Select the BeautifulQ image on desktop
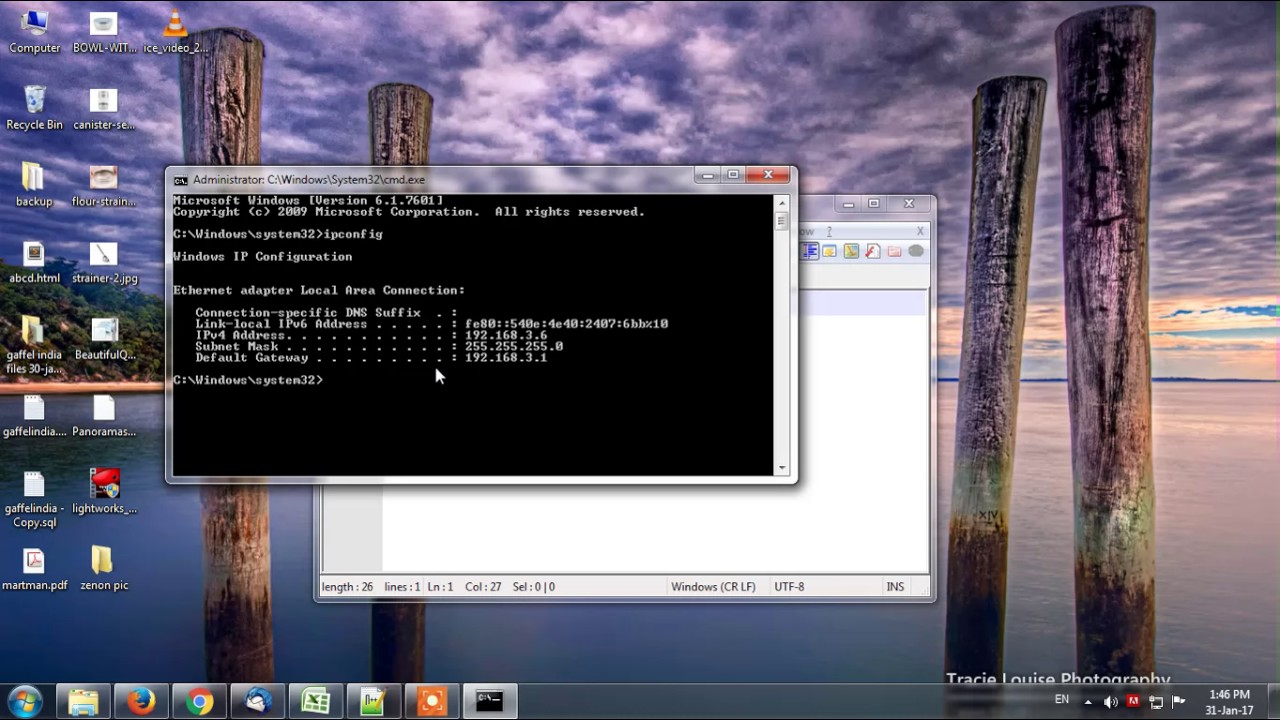Viewport: 1280px width, 720px height. (x=104, y=339)
